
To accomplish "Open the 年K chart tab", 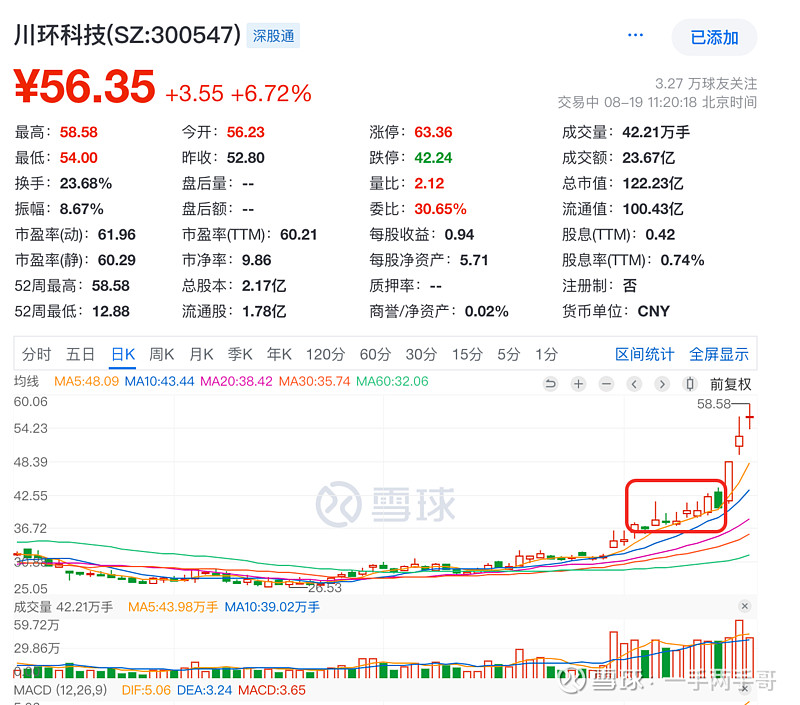I will (279, 354).
